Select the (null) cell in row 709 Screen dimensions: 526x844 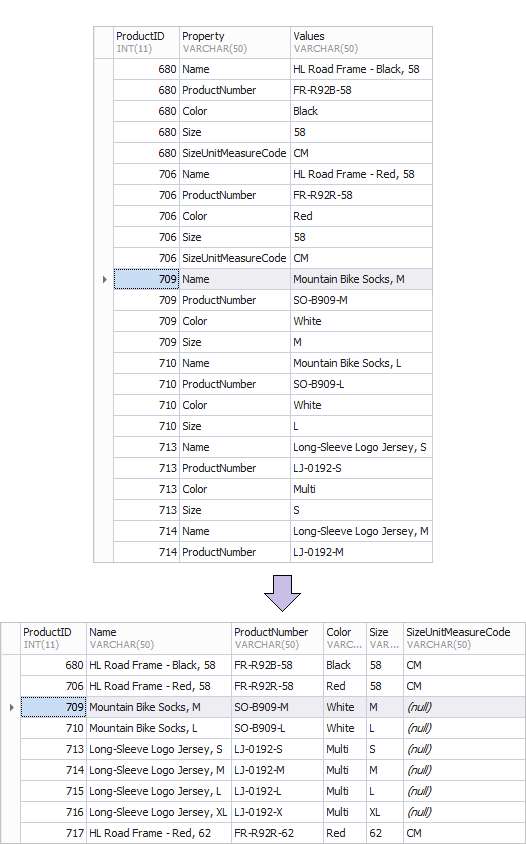(464, 707)
